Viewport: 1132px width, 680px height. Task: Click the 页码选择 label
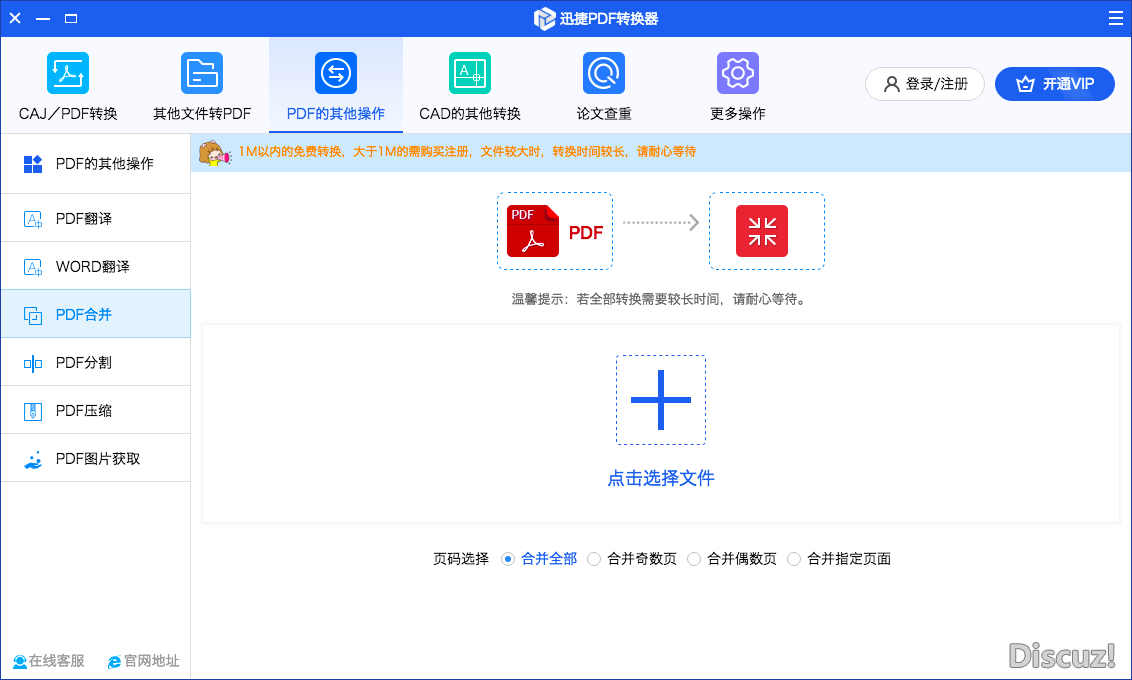pos(461,559)
